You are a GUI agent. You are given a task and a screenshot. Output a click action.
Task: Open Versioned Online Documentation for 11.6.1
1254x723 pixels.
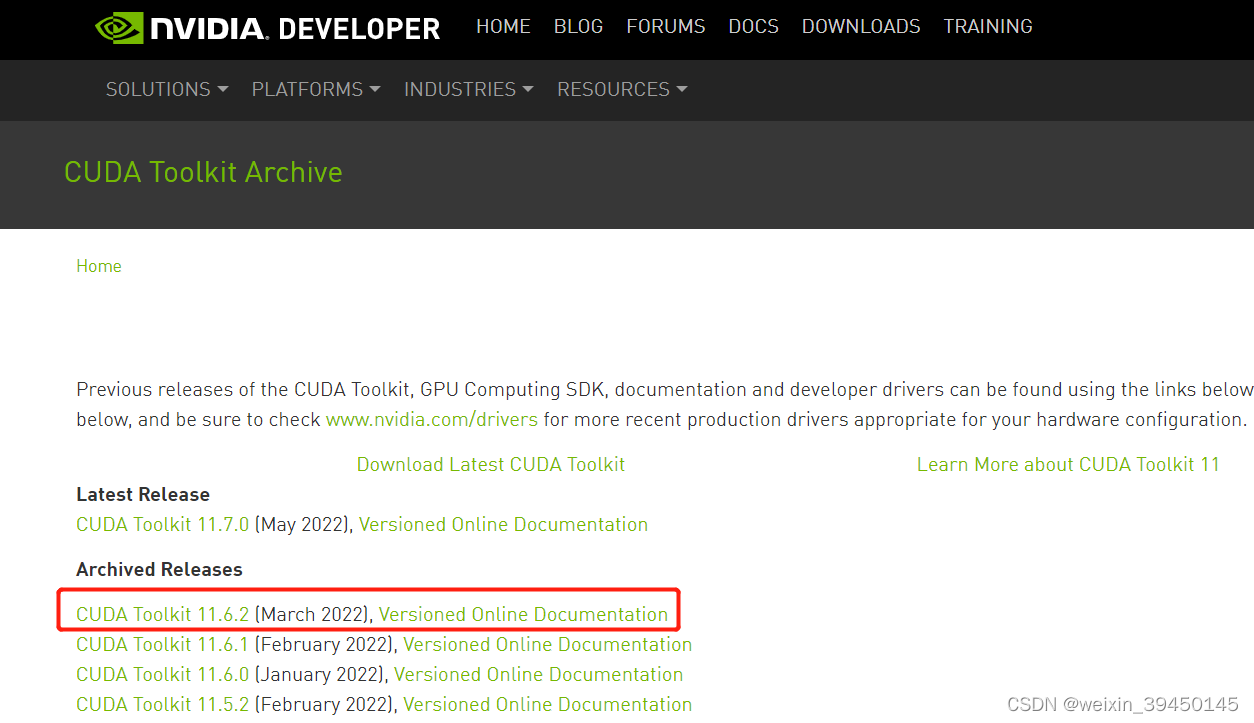tap(548, 645)
